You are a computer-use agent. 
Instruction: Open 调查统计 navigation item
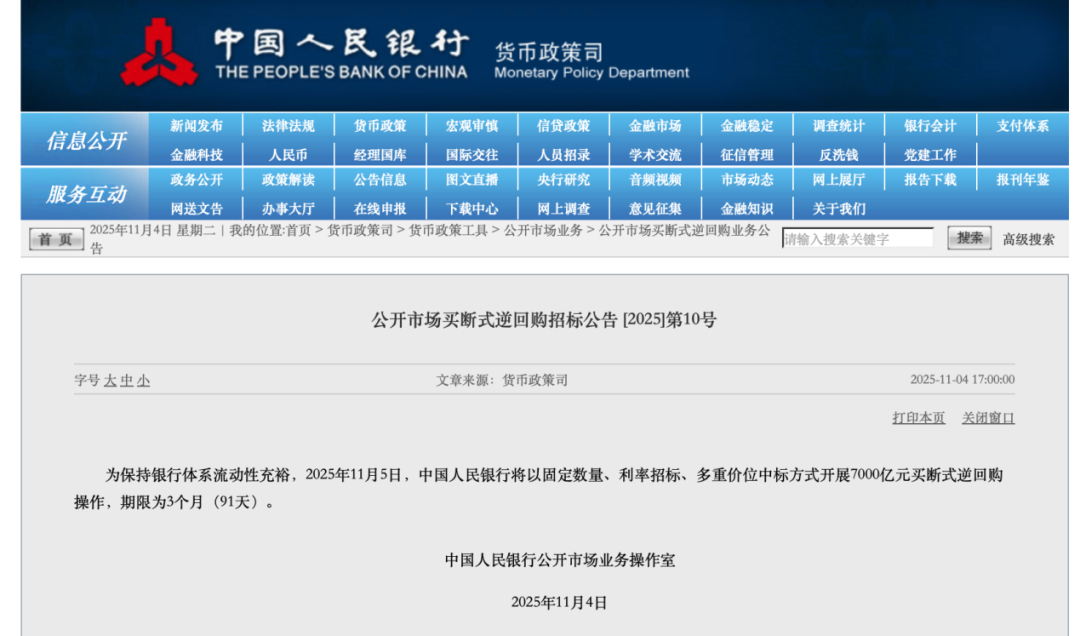pos(838,126)
